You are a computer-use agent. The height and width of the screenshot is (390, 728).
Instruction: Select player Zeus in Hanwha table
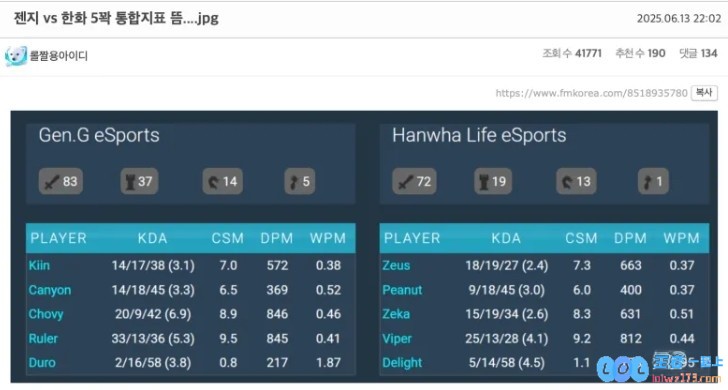point(396,266)
